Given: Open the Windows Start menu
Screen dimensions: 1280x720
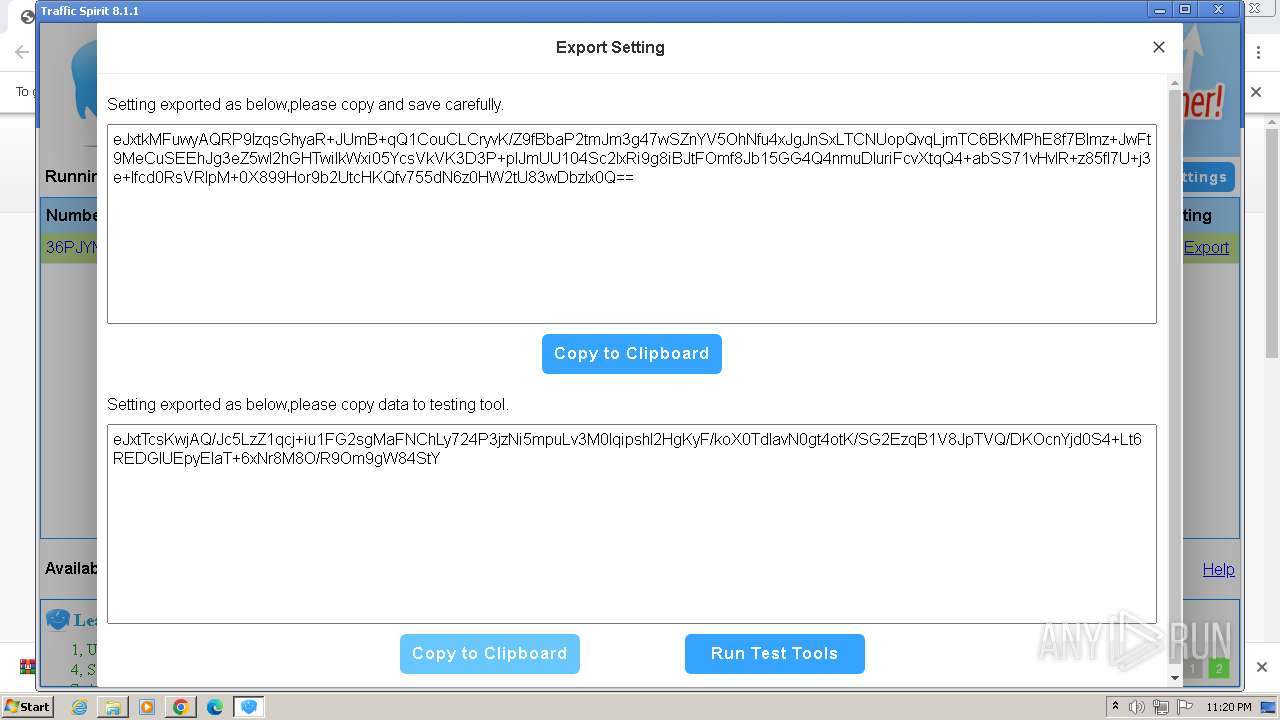Looking at the screenshot, I should click(x=27, y=707).
